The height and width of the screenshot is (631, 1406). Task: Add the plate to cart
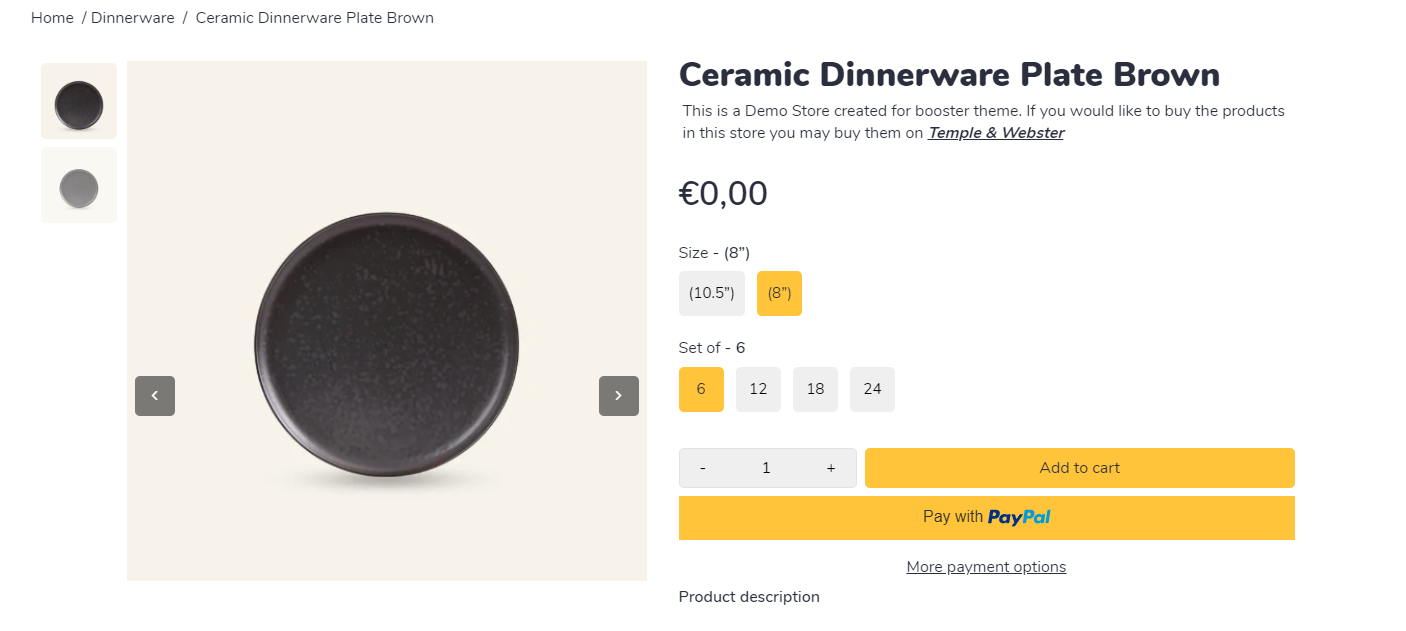click(1079, 468)
